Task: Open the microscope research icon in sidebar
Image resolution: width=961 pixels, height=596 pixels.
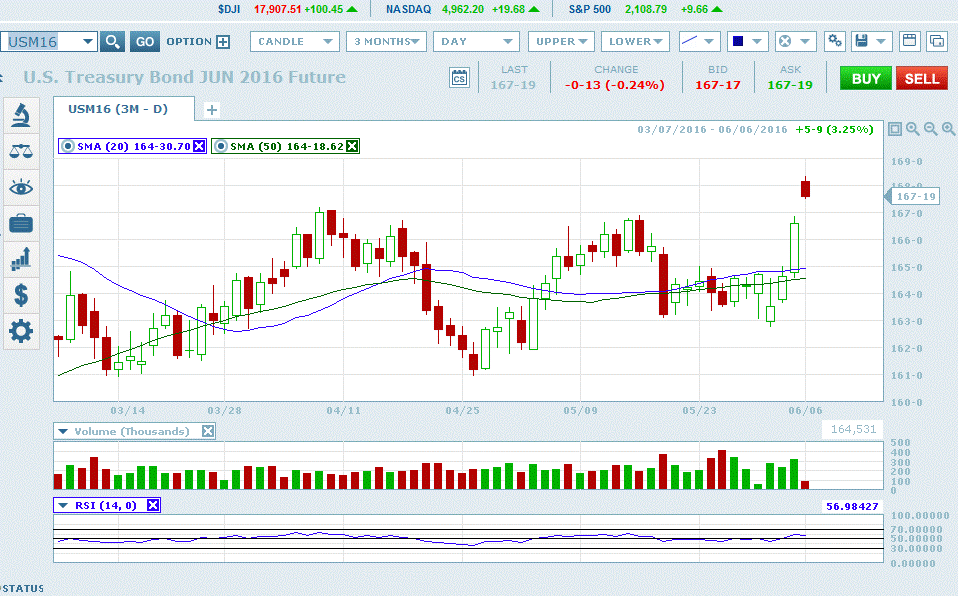Action: tap(20, 115)
